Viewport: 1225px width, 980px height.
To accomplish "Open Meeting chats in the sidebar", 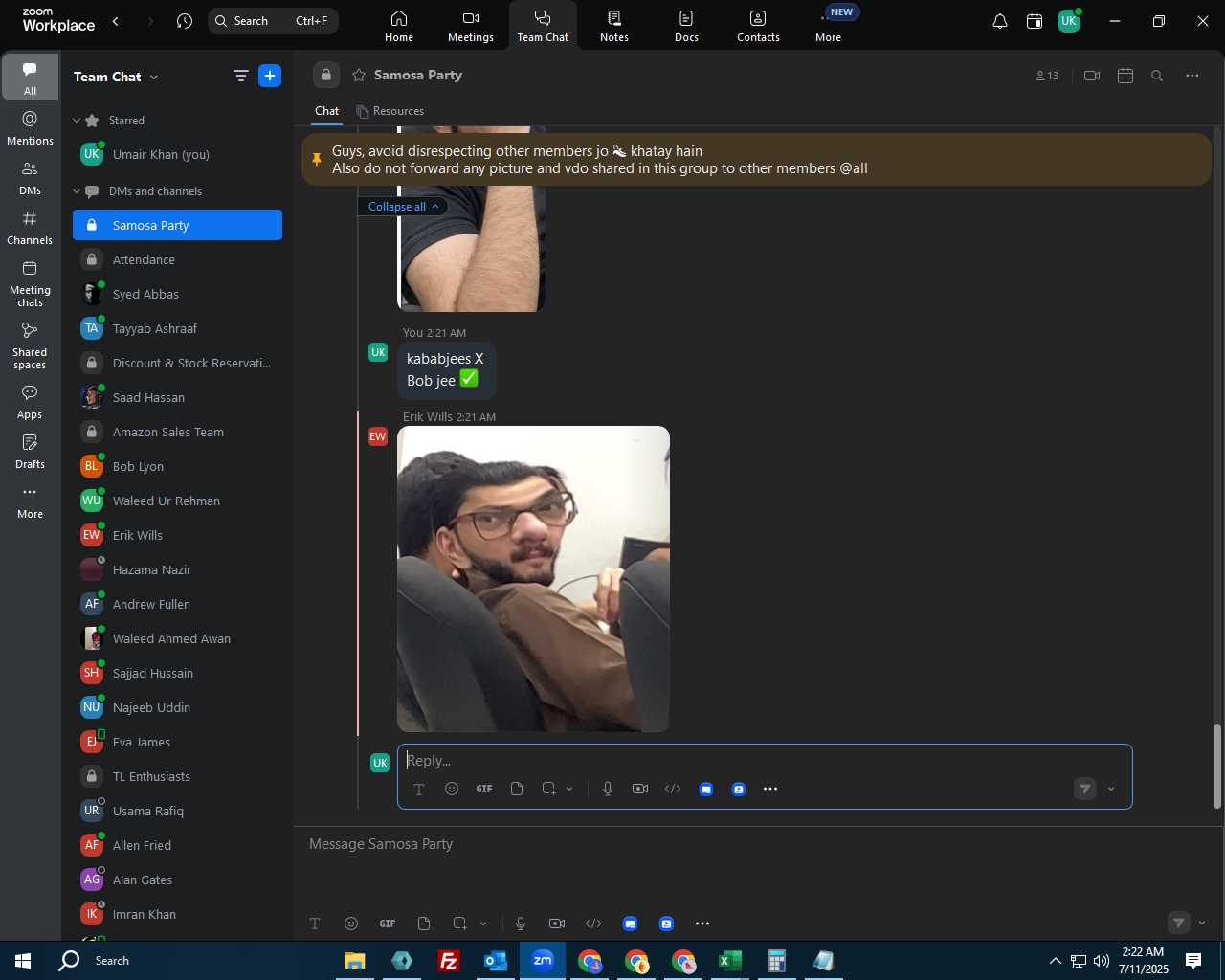I will (x=30, y=283).
